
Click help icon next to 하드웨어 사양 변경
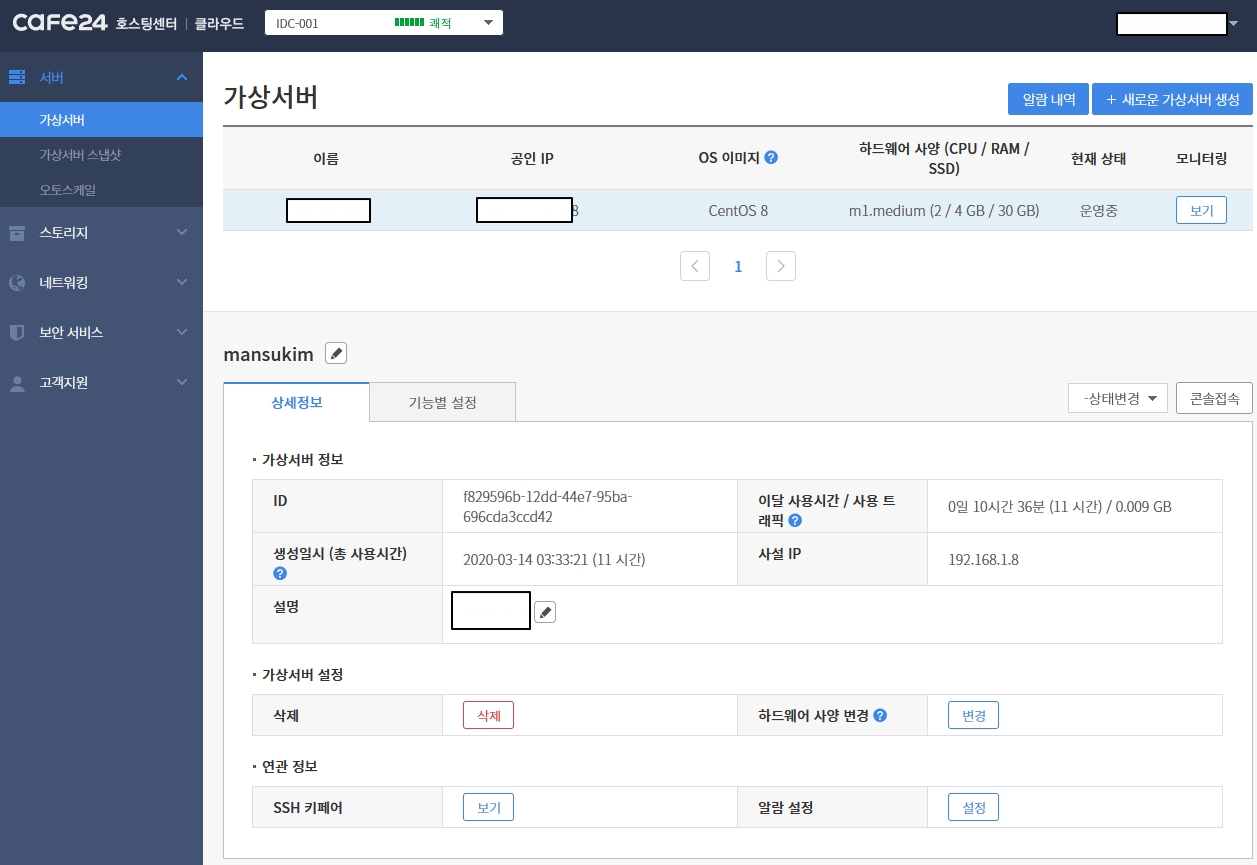click(x=880, y=716)
